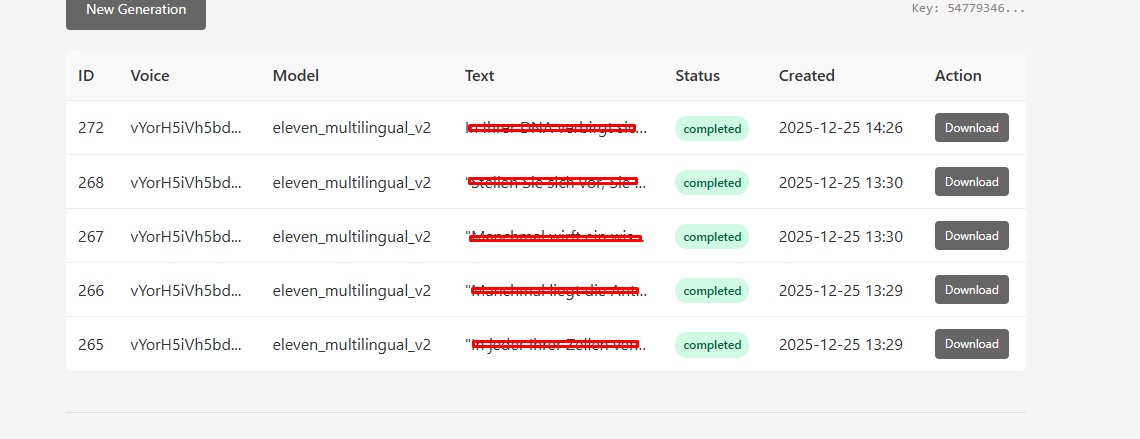Click the created time in row 266
The image size is (1140, 439).
pos(840,291)
